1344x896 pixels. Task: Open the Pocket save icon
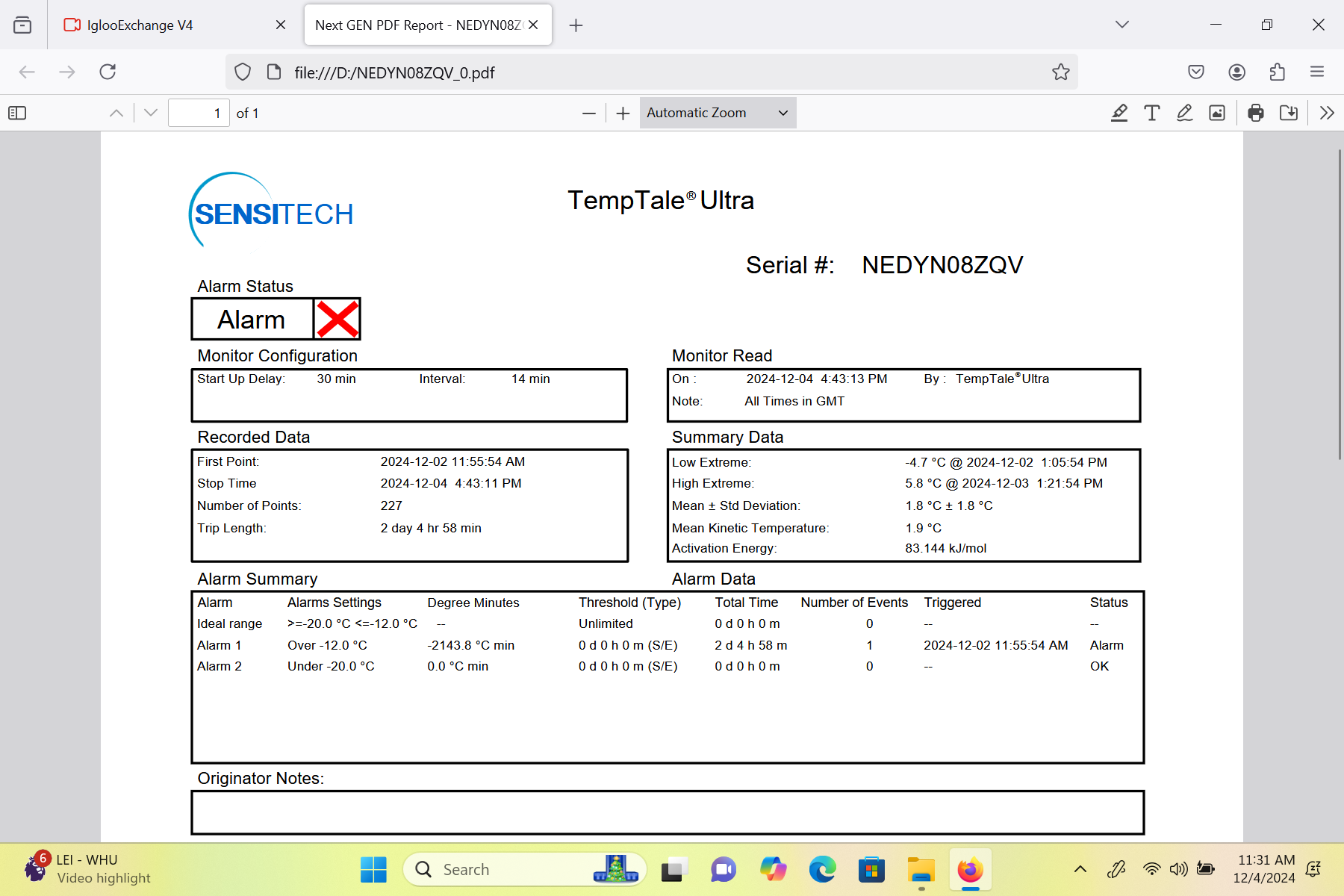[1196, 72]
